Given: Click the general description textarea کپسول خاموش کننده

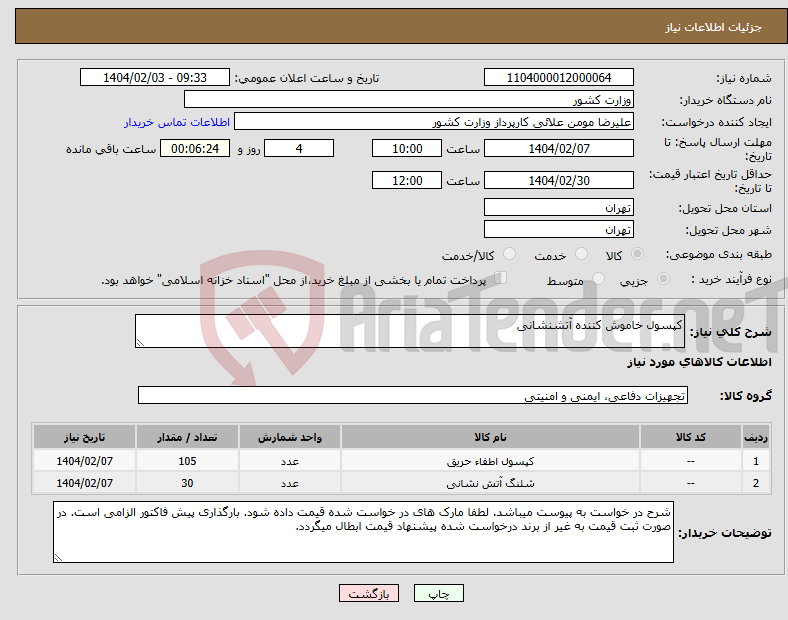Looking at the screenshot, I should pyautogui.click(x=410, y=331).
